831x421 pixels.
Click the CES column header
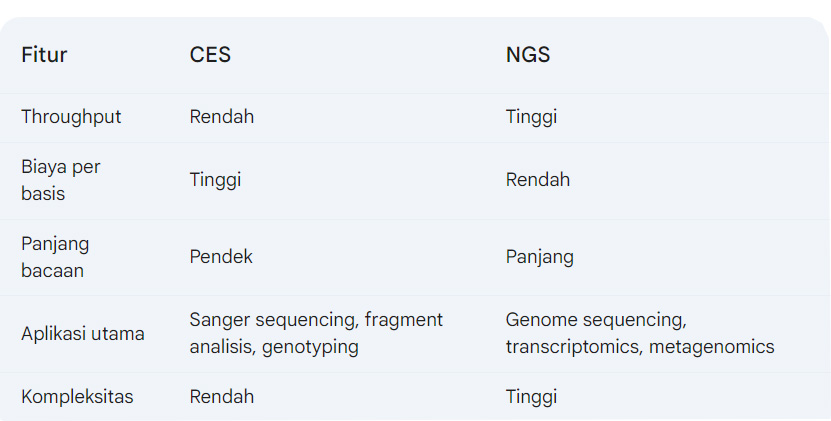point(210,55)
